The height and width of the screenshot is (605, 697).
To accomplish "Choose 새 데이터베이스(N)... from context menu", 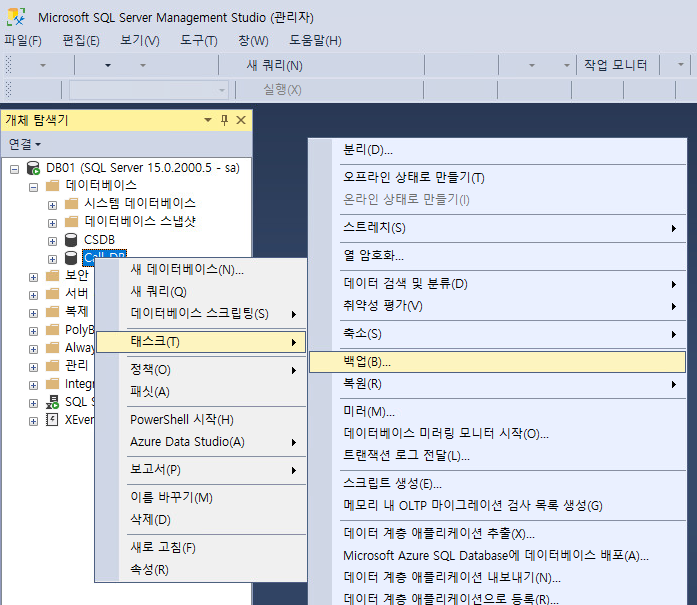I will coord(201,269).
